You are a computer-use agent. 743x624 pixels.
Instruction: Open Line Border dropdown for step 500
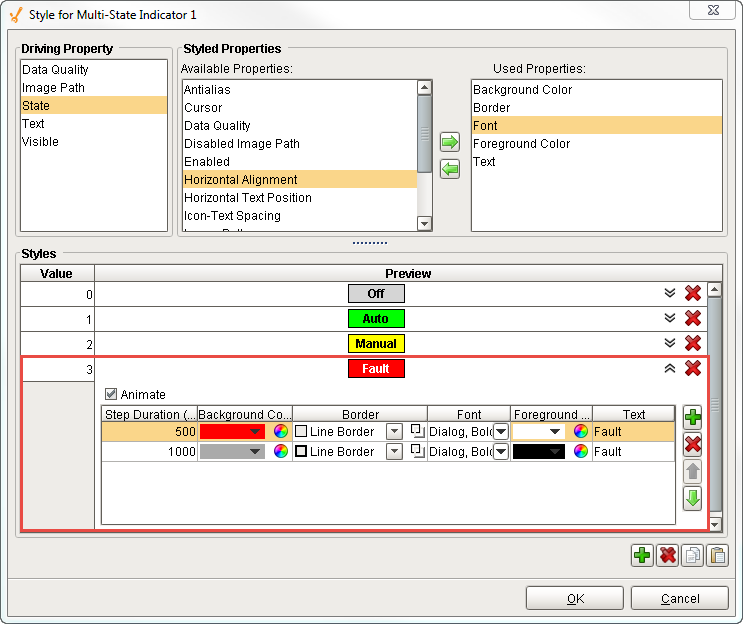(x=394, y=432)
